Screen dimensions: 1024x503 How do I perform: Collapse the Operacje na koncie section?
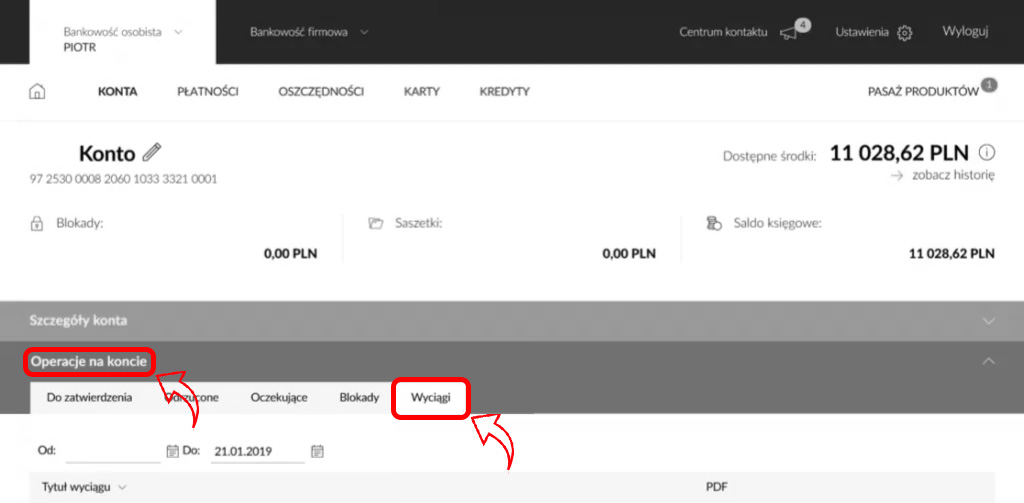[988, 360]
